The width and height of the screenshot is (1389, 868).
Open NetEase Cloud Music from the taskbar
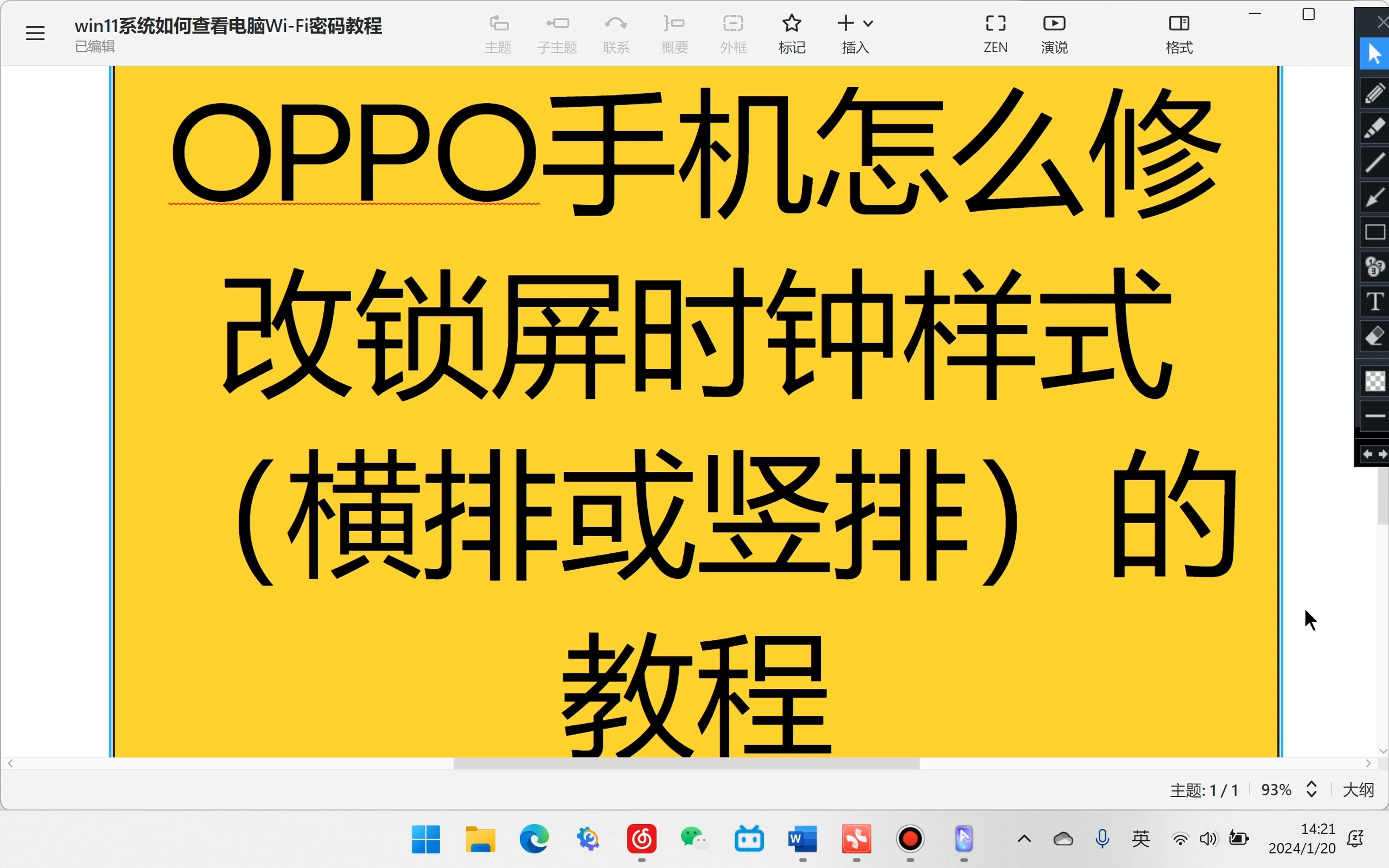point(642,839)
